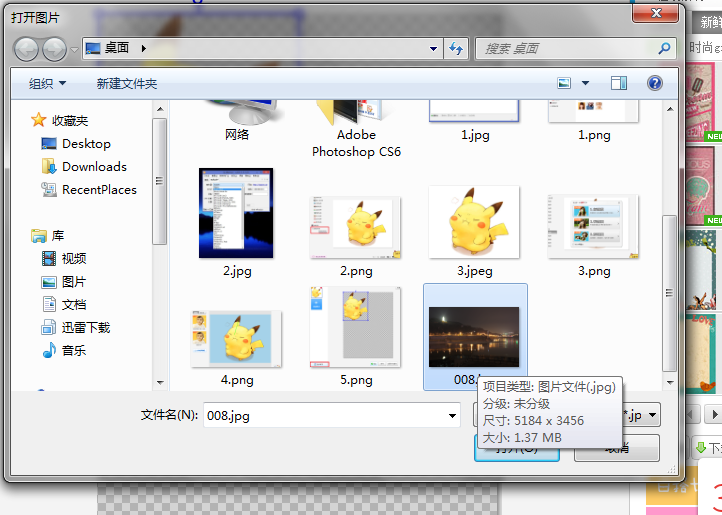Click the search magnifier icon
Viewport: 722px width, 515px height.
point(664,48)
